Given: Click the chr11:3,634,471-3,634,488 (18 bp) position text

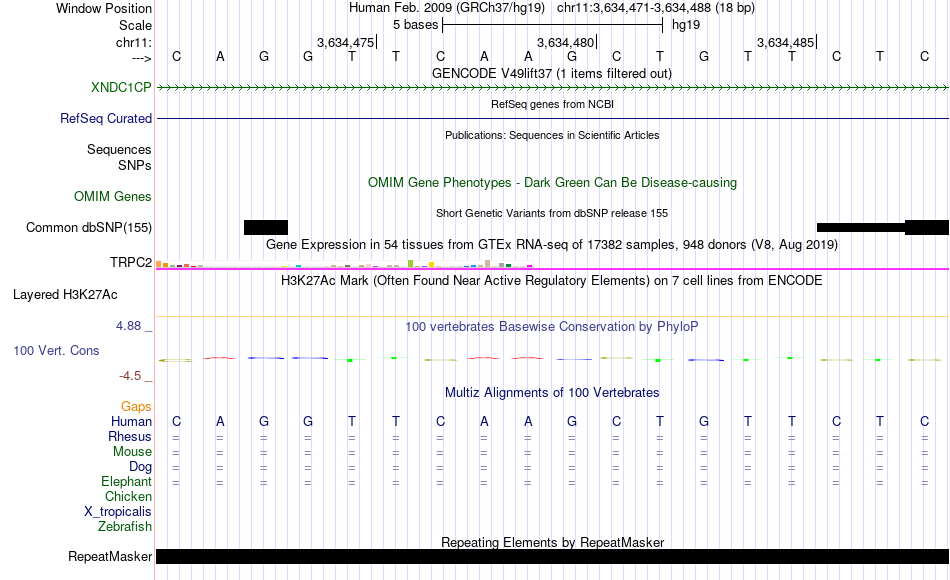Looking at the screenshot, I should 656,8.
